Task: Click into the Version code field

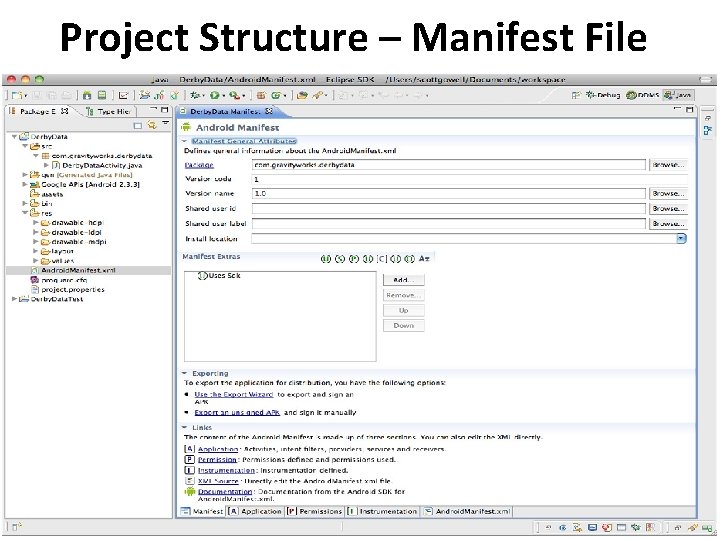Action: tap(469, 179)
